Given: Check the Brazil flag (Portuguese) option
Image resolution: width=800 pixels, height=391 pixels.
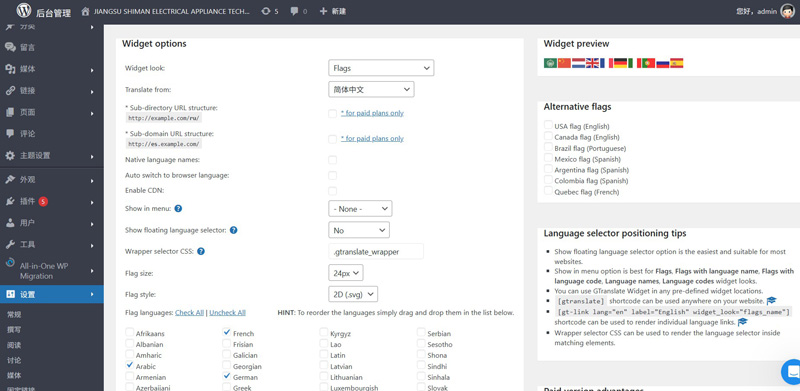Looking at the screenshot, I should 548,147.
